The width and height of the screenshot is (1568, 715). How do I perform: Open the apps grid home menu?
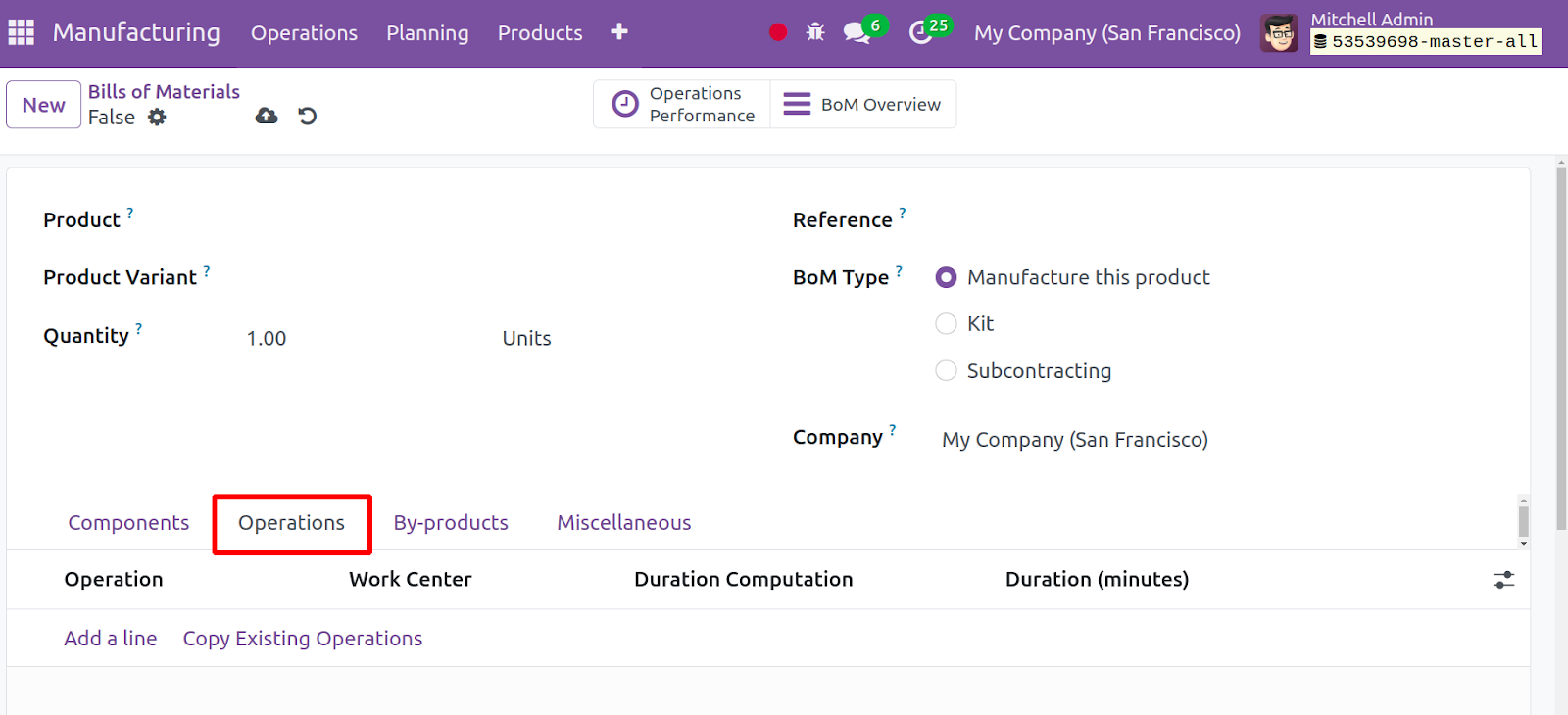pos(21,32)
